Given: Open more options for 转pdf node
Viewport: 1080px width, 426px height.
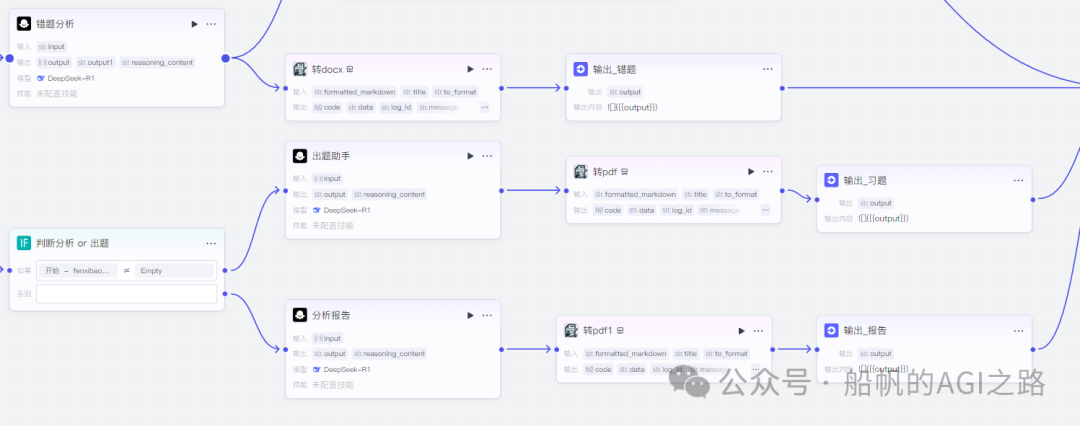Looking at the screenshot, I should (x=767, y=172).
